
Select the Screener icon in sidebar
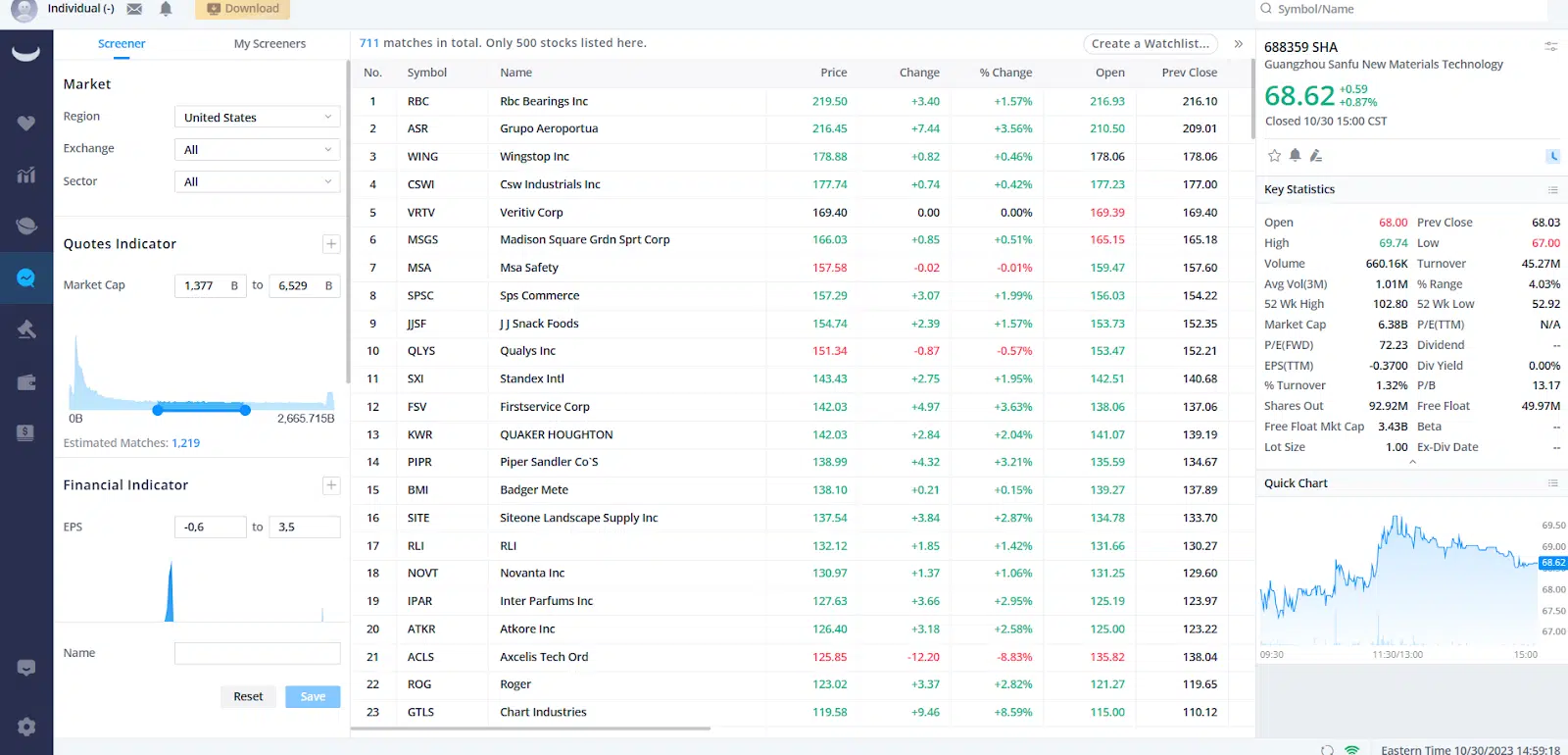pos(26,277)
